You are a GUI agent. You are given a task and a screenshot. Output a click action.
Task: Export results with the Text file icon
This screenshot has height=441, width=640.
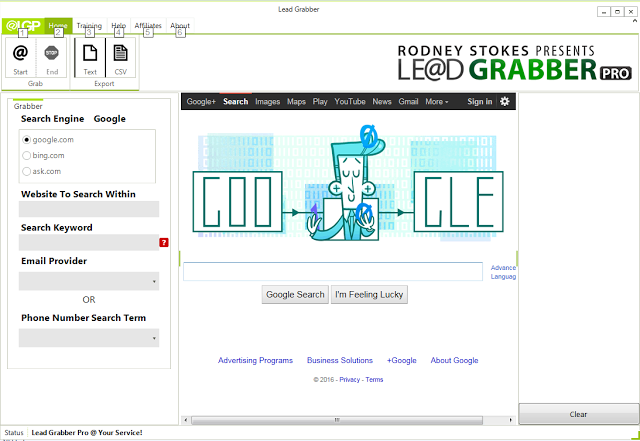click(90, 53)
